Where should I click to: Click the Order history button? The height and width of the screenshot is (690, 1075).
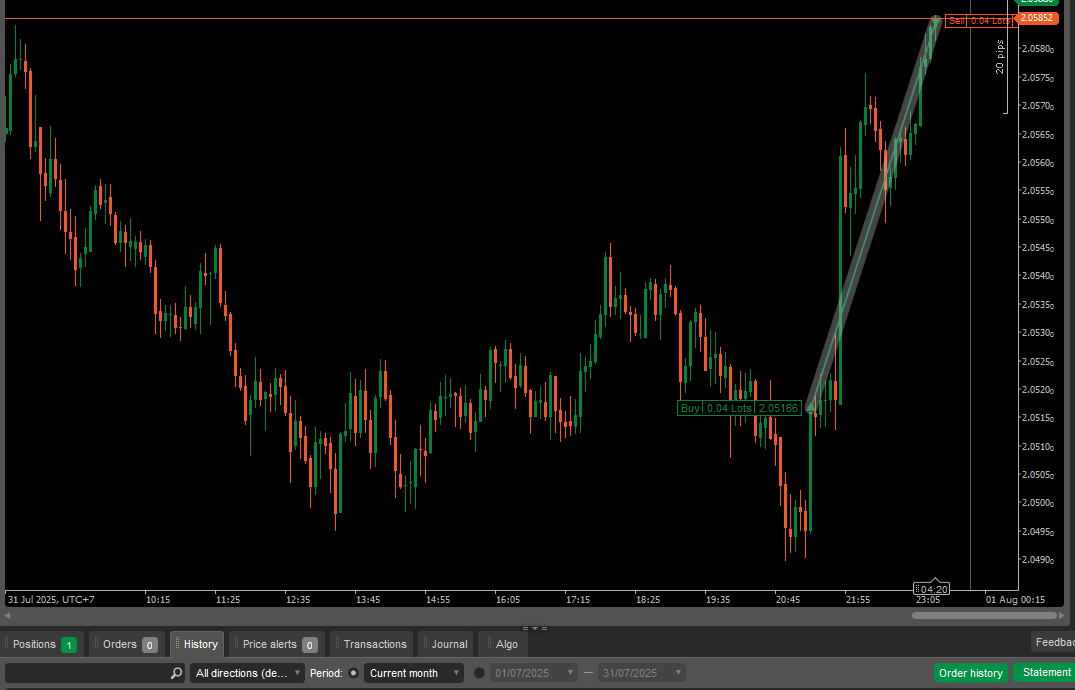(x=971, y=673)
